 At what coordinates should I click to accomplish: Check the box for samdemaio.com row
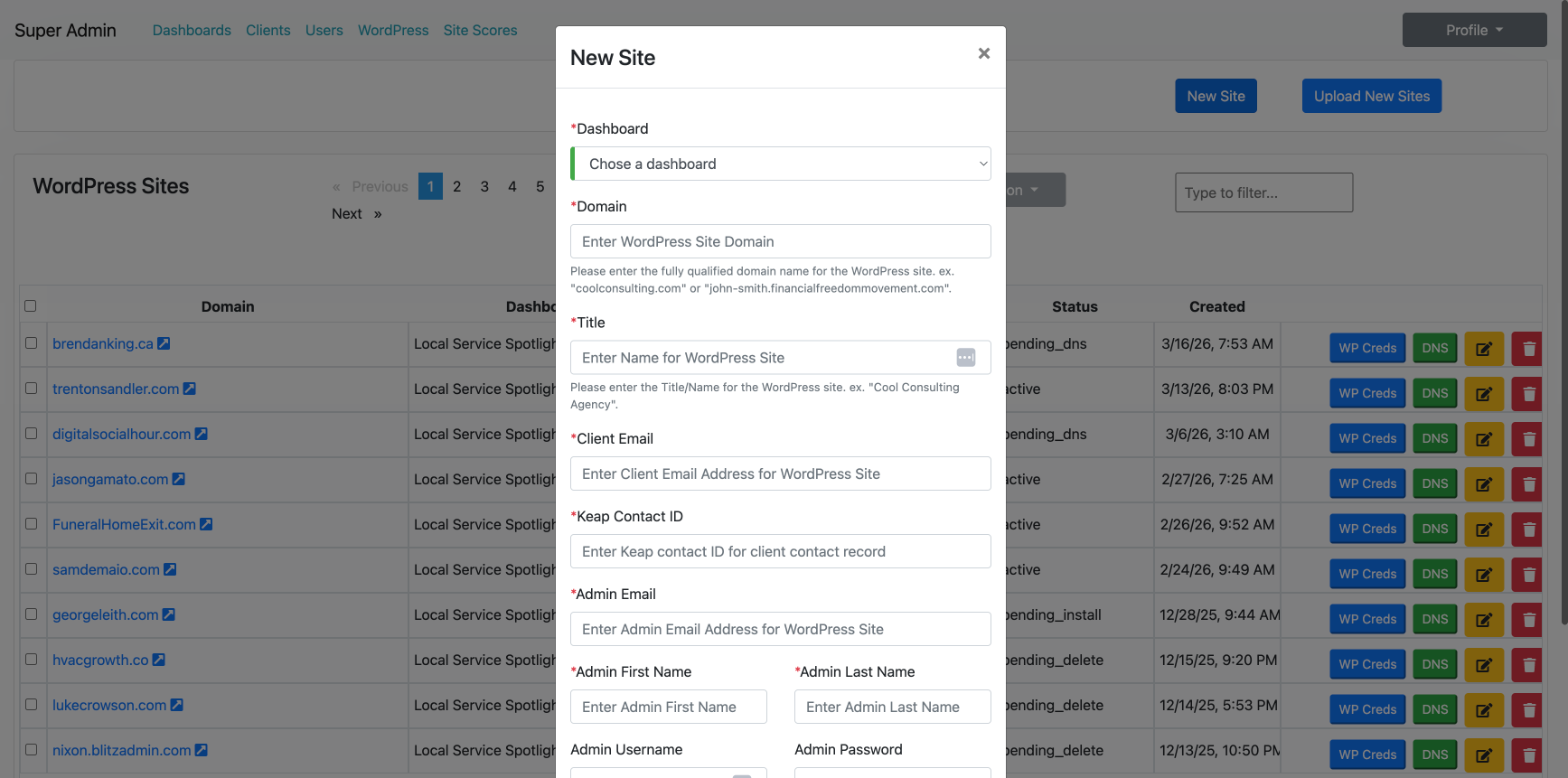coord(31,569)
